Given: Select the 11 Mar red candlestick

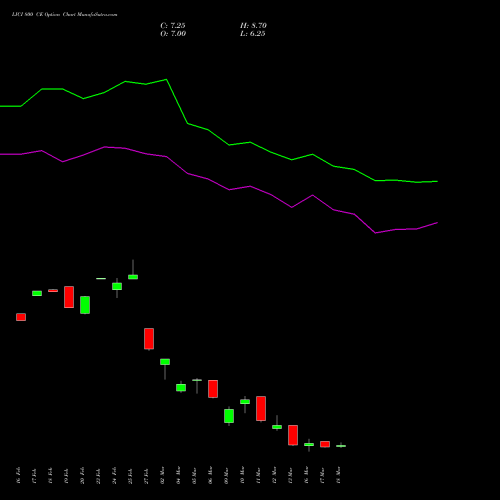Looking at the screenshot, I should click(261, 409).
